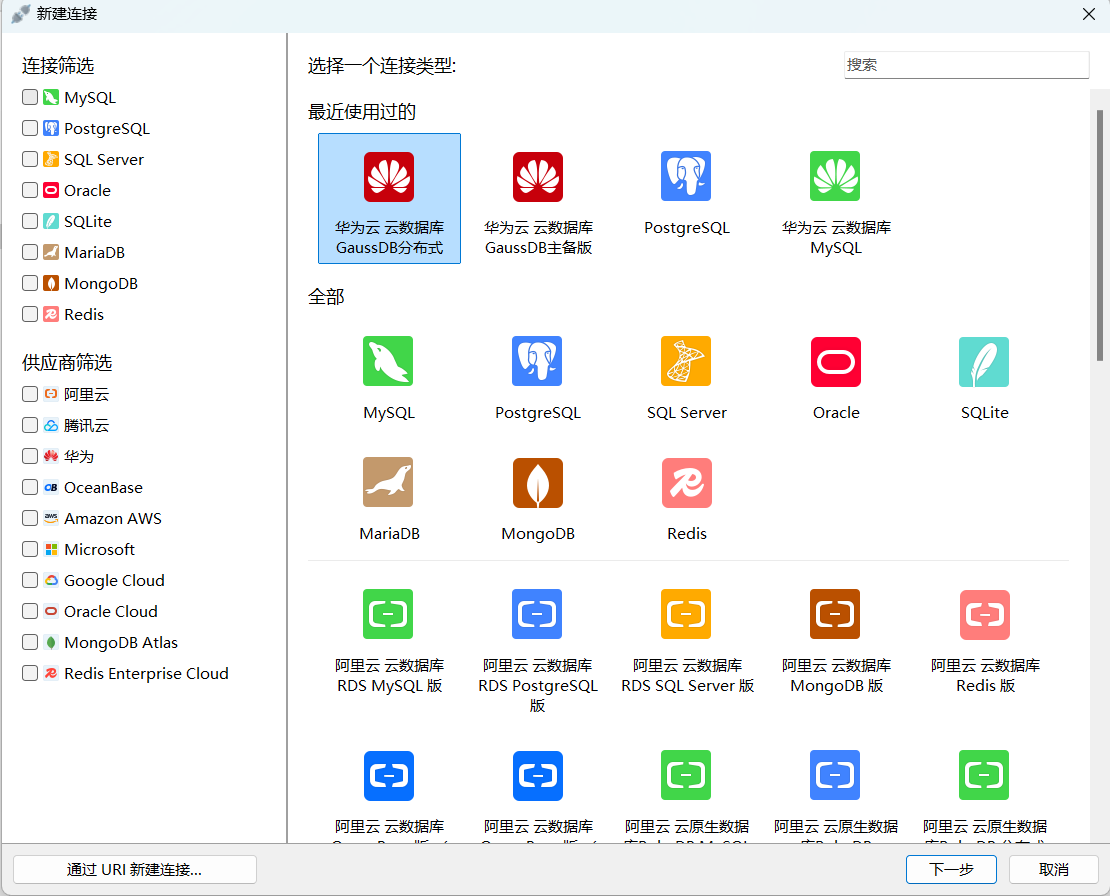Select 阿里云 云数据库 MongoDB 版 icon
Screen dimensions: 1110x896
[x=835, y=614]
